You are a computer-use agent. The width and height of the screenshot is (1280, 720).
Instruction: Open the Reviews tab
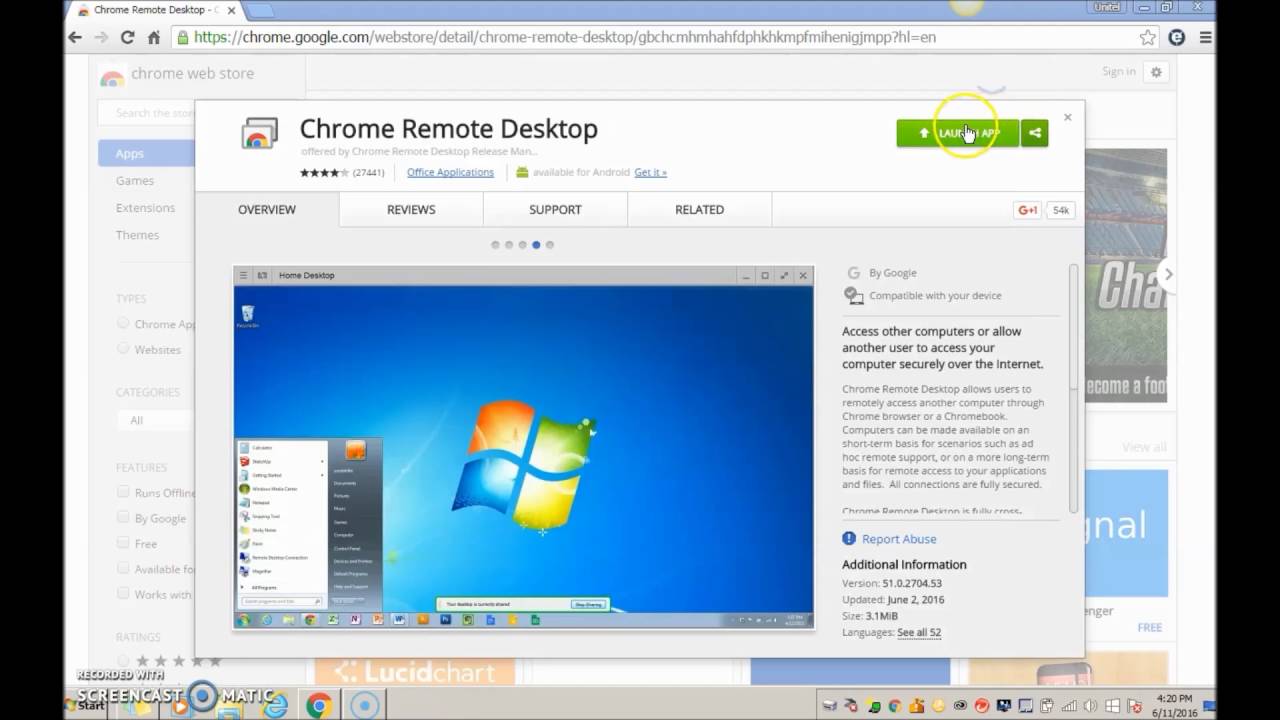(411, 210)
